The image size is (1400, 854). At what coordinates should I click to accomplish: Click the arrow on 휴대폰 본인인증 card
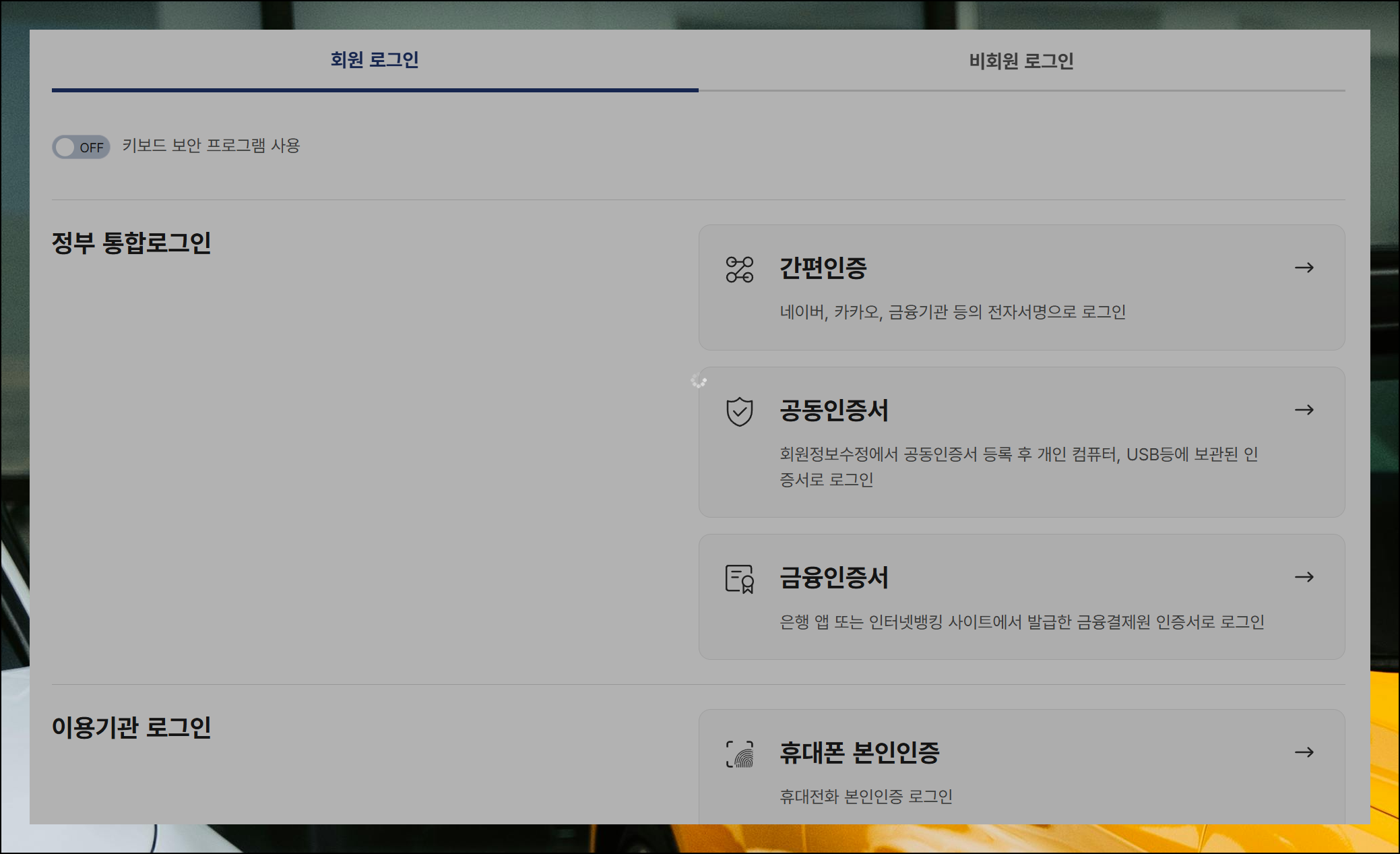pyautogui.click(x=1304, y=752)
